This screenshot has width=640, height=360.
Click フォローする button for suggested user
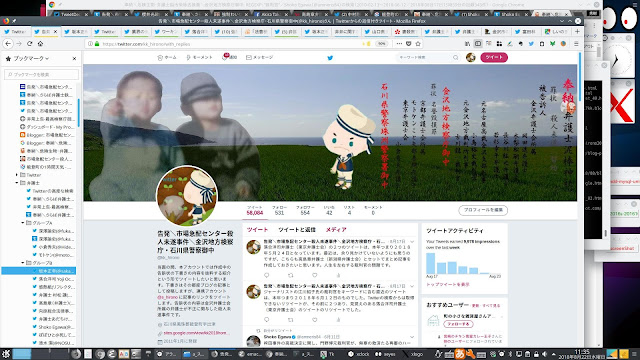458,324
